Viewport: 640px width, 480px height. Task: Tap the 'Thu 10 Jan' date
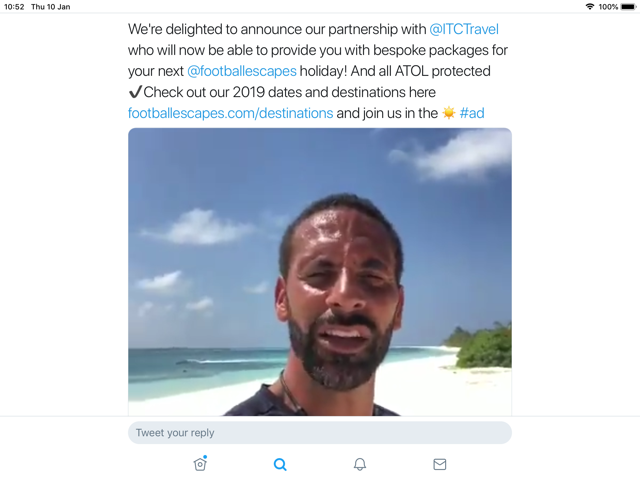pos(50,7)
